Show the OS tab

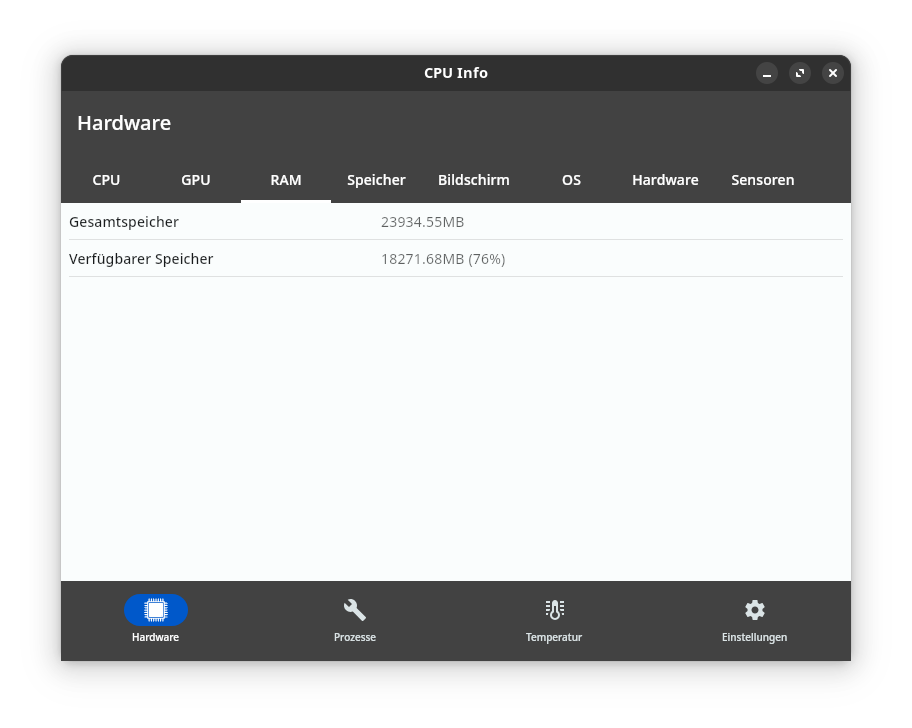pos(571,180)
